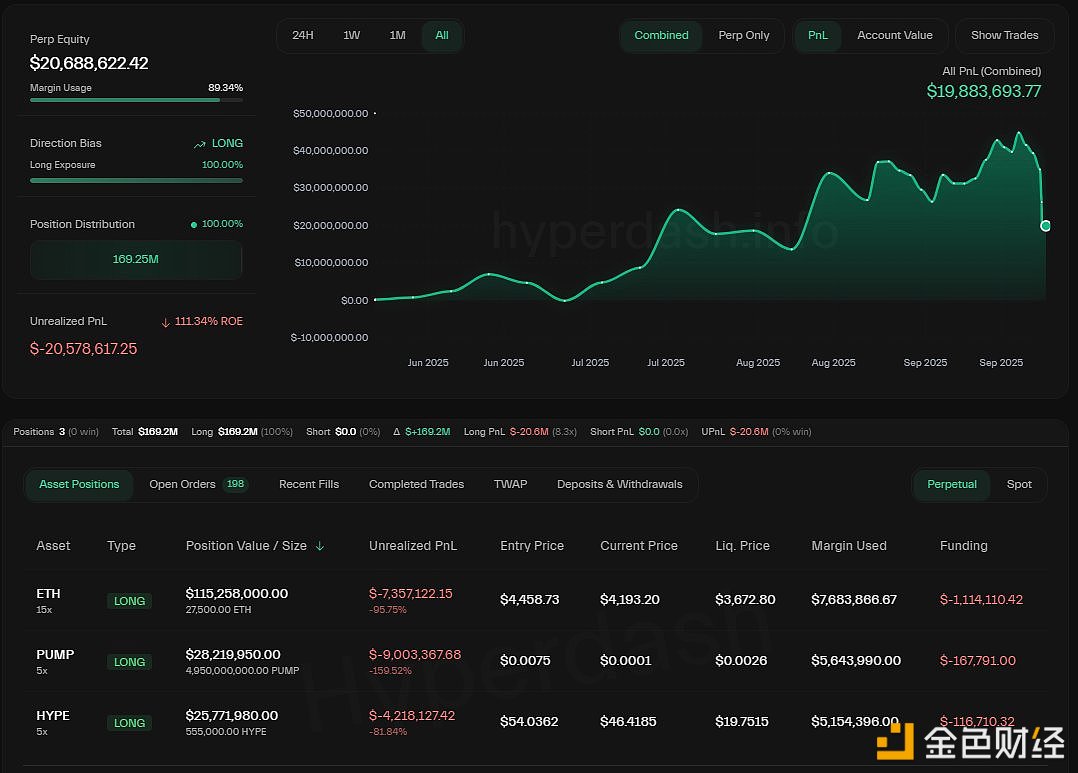The image size is (1078, 773).
Task: Choose the 1M chart time range
Action: (x=397, y=35)
